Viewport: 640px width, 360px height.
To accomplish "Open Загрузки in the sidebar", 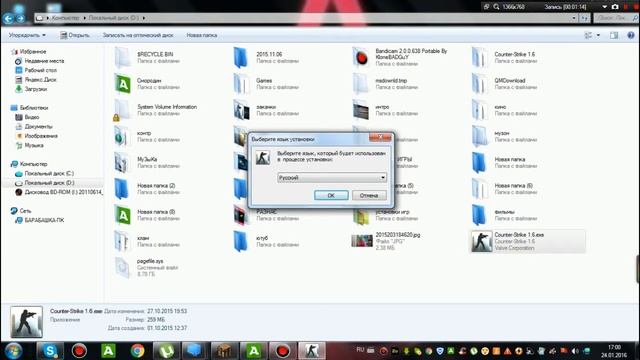I will pyautogui.click(x=36, y=89).
